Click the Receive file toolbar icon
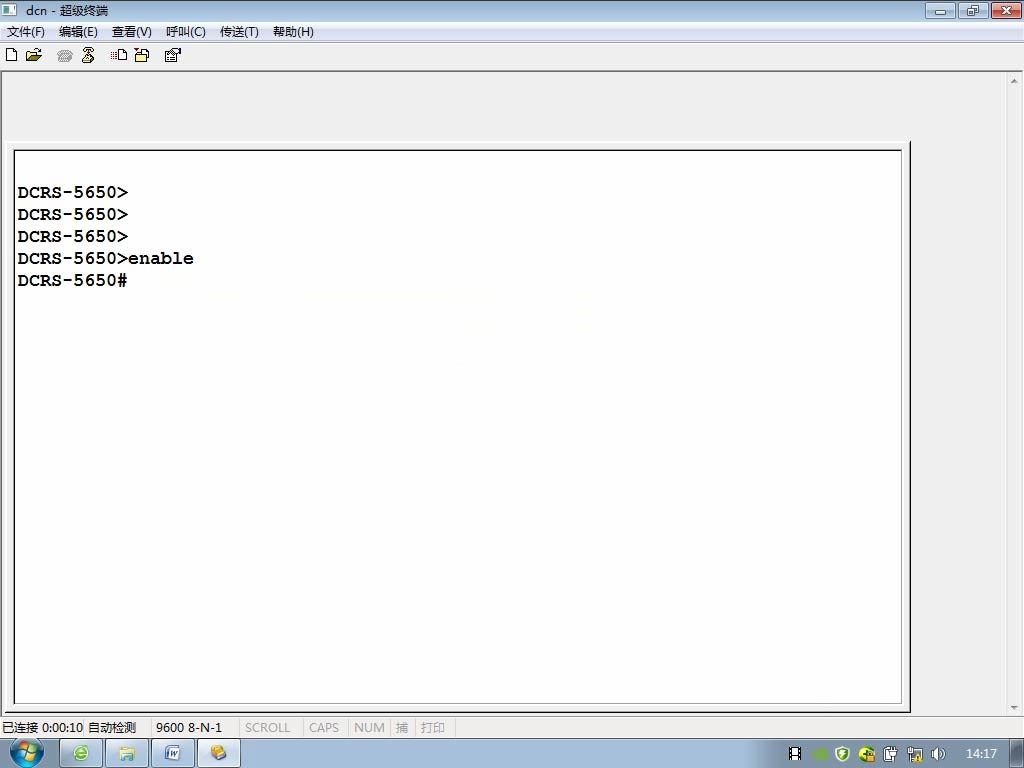Viewport: 1024px width, 768px height. [142, 55]
